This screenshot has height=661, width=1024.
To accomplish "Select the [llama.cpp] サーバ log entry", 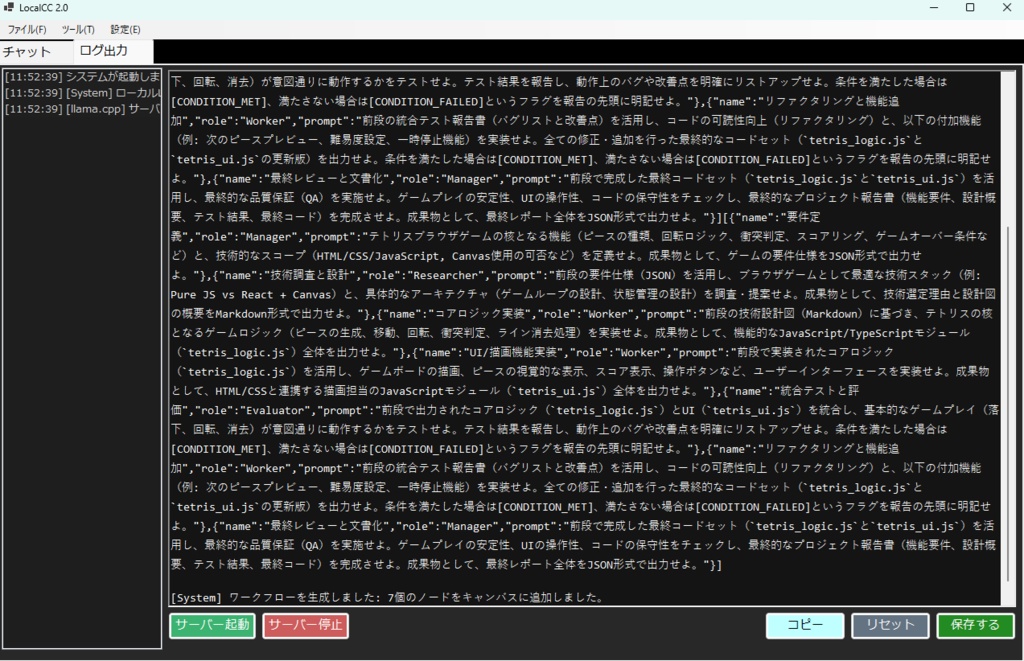I will point(82,108).
